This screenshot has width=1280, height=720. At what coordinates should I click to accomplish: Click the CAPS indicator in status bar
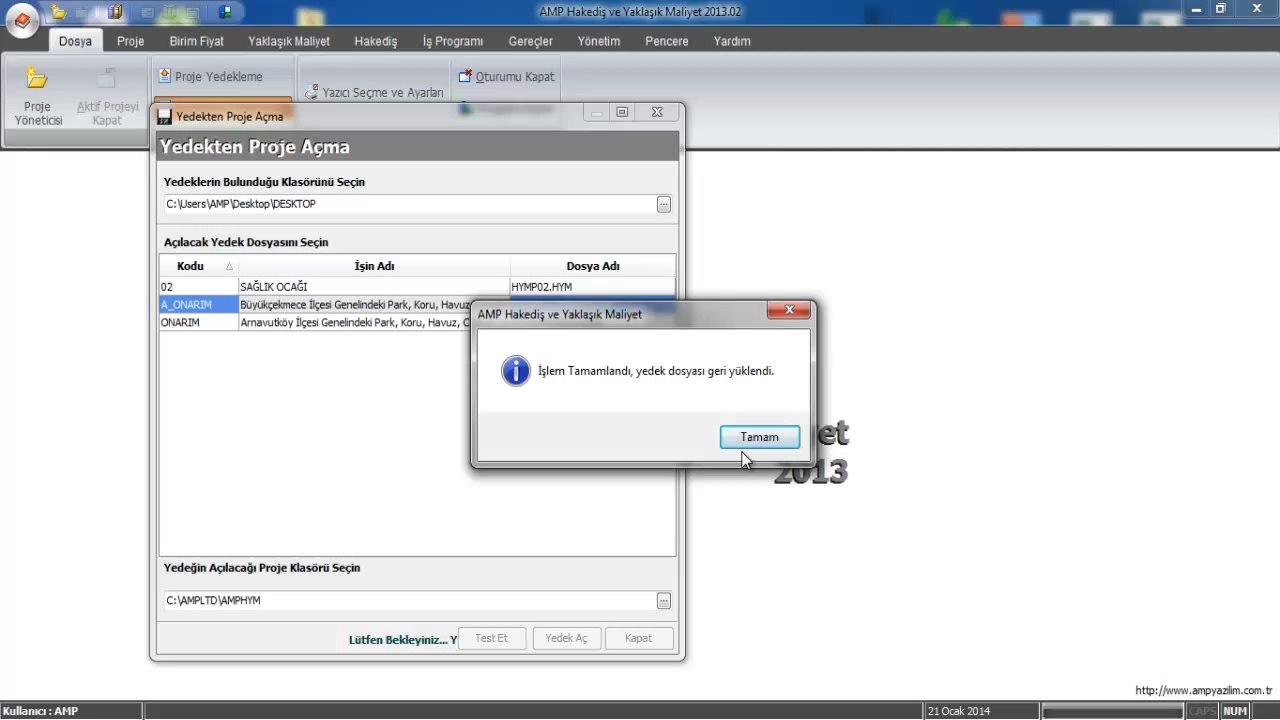1203,711
